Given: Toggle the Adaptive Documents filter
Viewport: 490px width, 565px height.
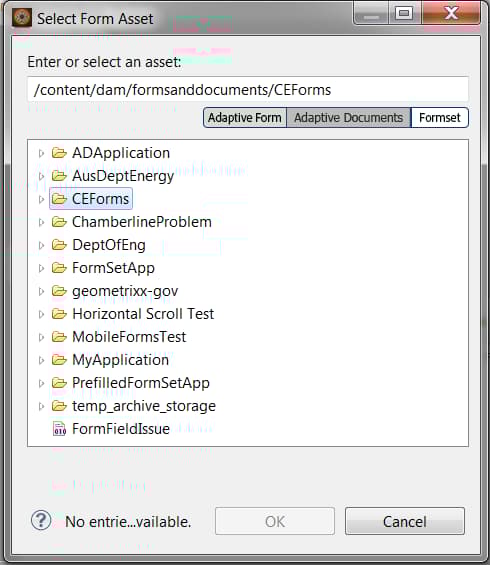Looking at the screenshot, I should click(348, 118).
